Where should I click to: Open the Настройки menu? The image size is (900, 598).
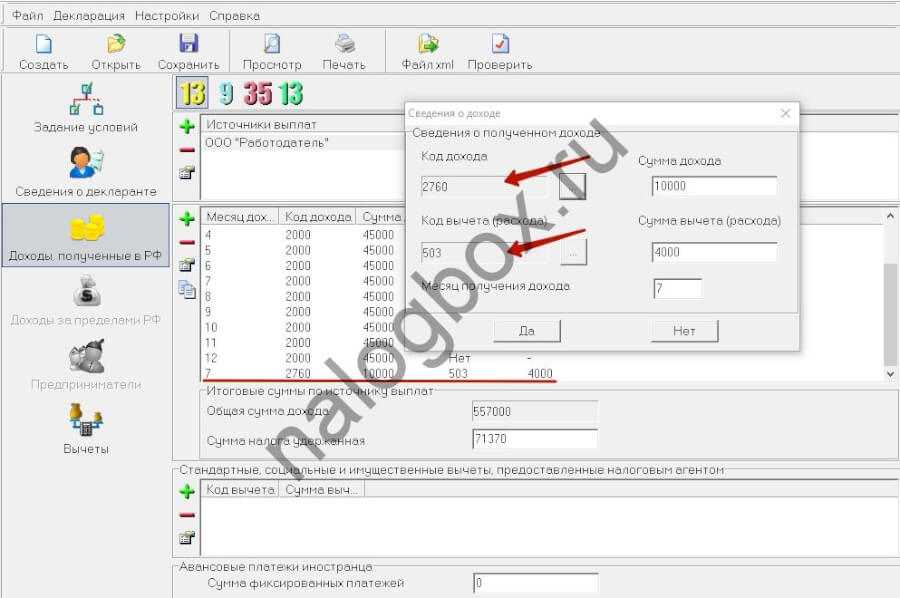tap(167, 16)
